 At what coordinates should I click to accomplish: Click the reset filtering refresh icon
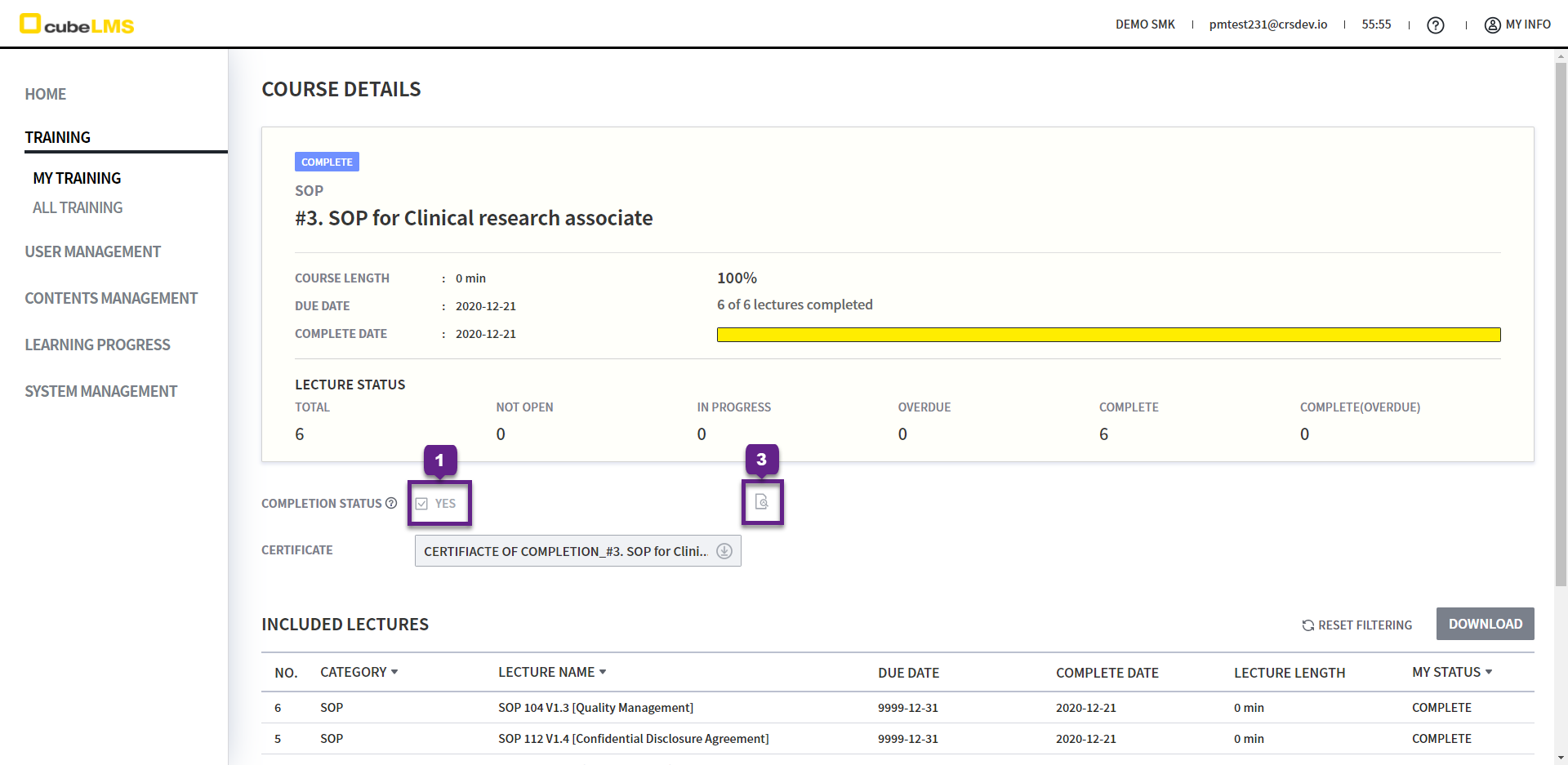(x=1307, y=625)
